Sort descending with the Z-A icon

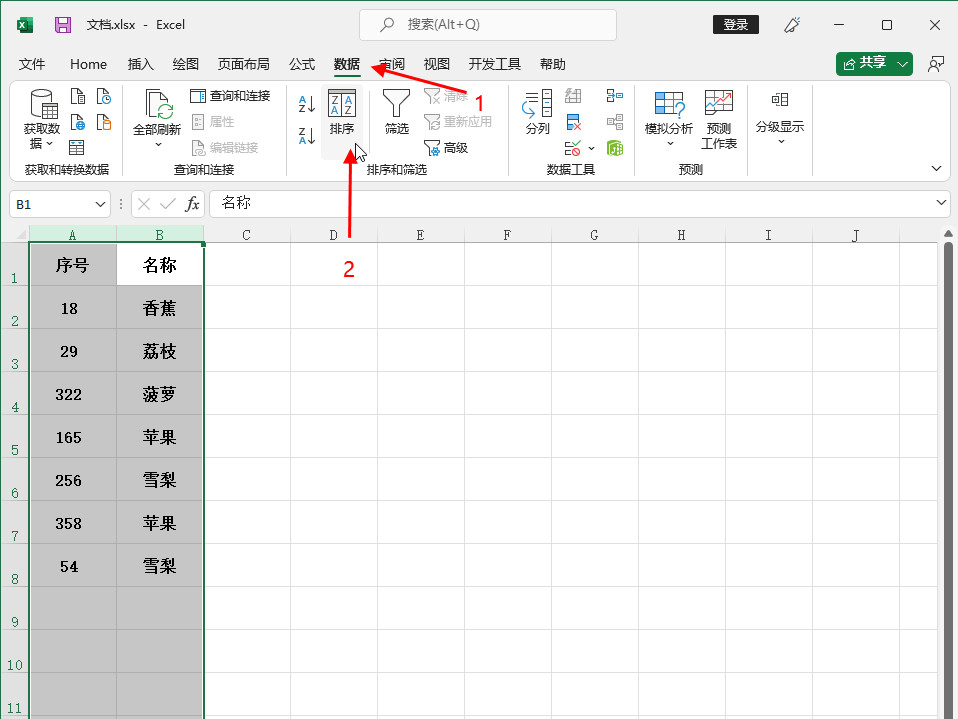pyautogui.click(x=307, y=135)
